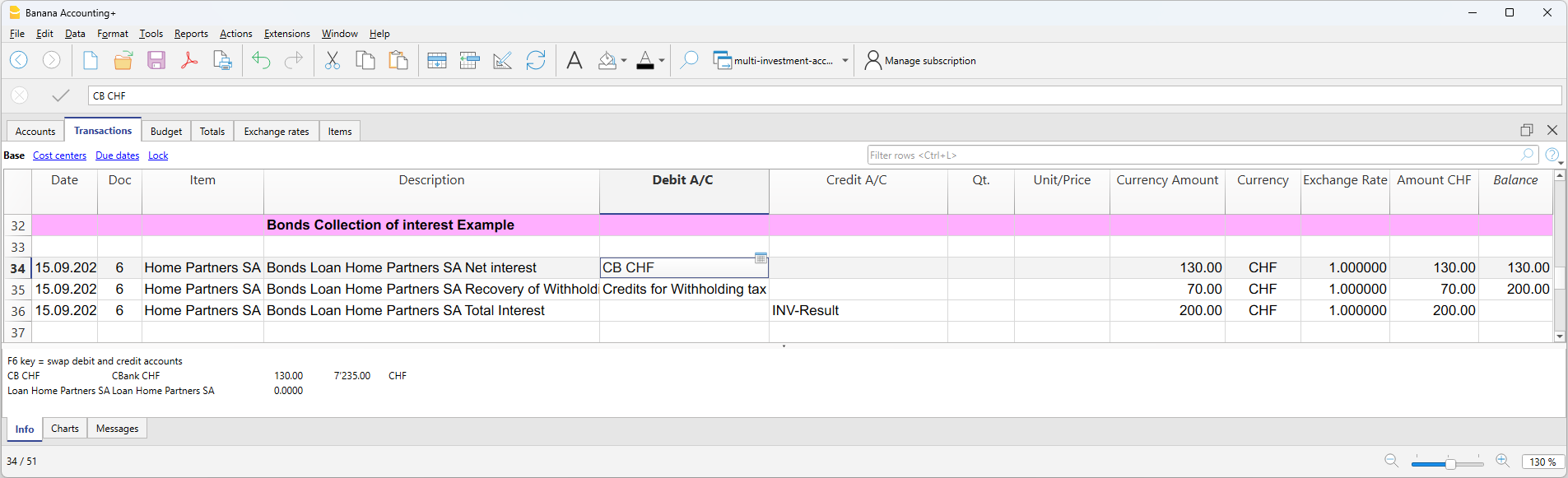Apply fill color with paint bucket icon

coord(607,60)
